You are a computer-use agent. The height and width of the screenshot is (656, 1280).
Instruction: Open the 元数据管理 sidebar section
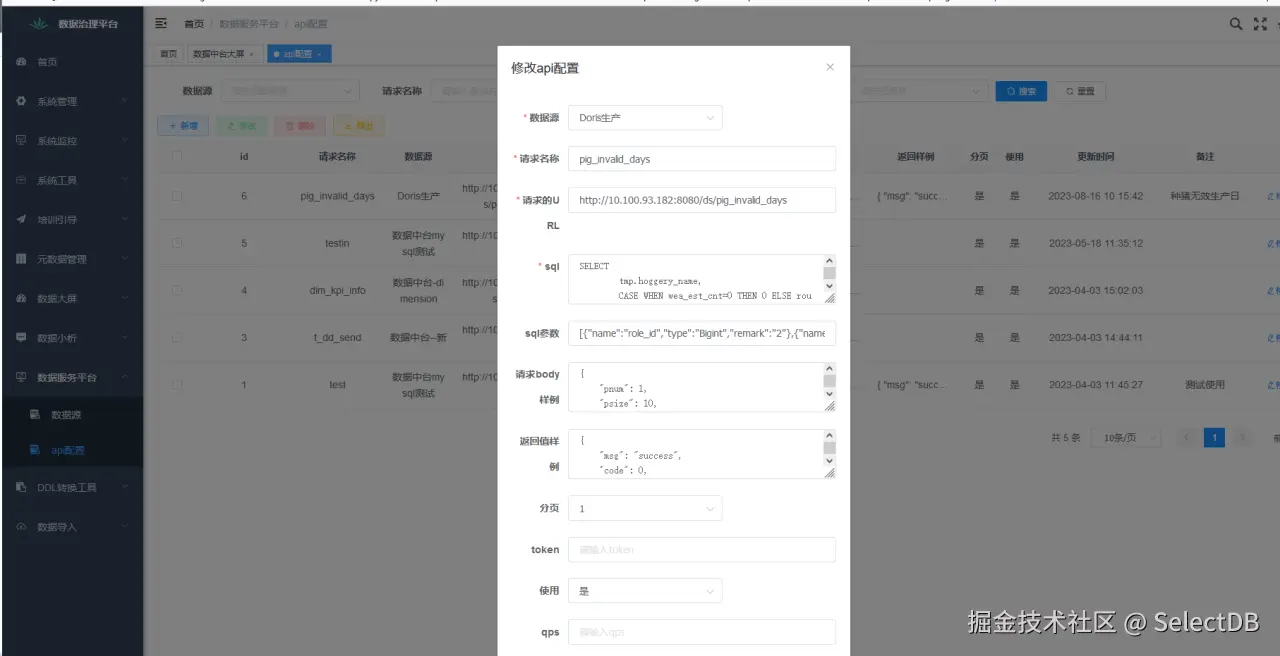point(60,259)
